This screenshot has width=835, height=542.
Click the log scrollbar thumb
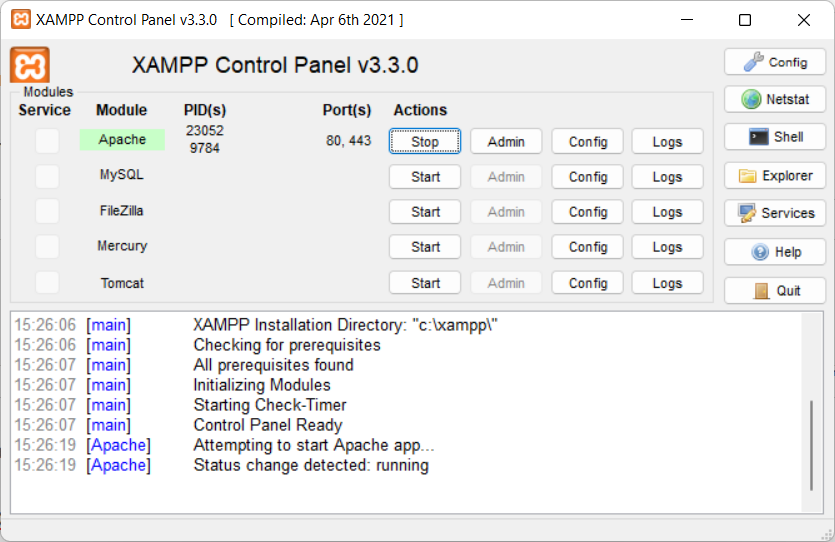point(812,445)
